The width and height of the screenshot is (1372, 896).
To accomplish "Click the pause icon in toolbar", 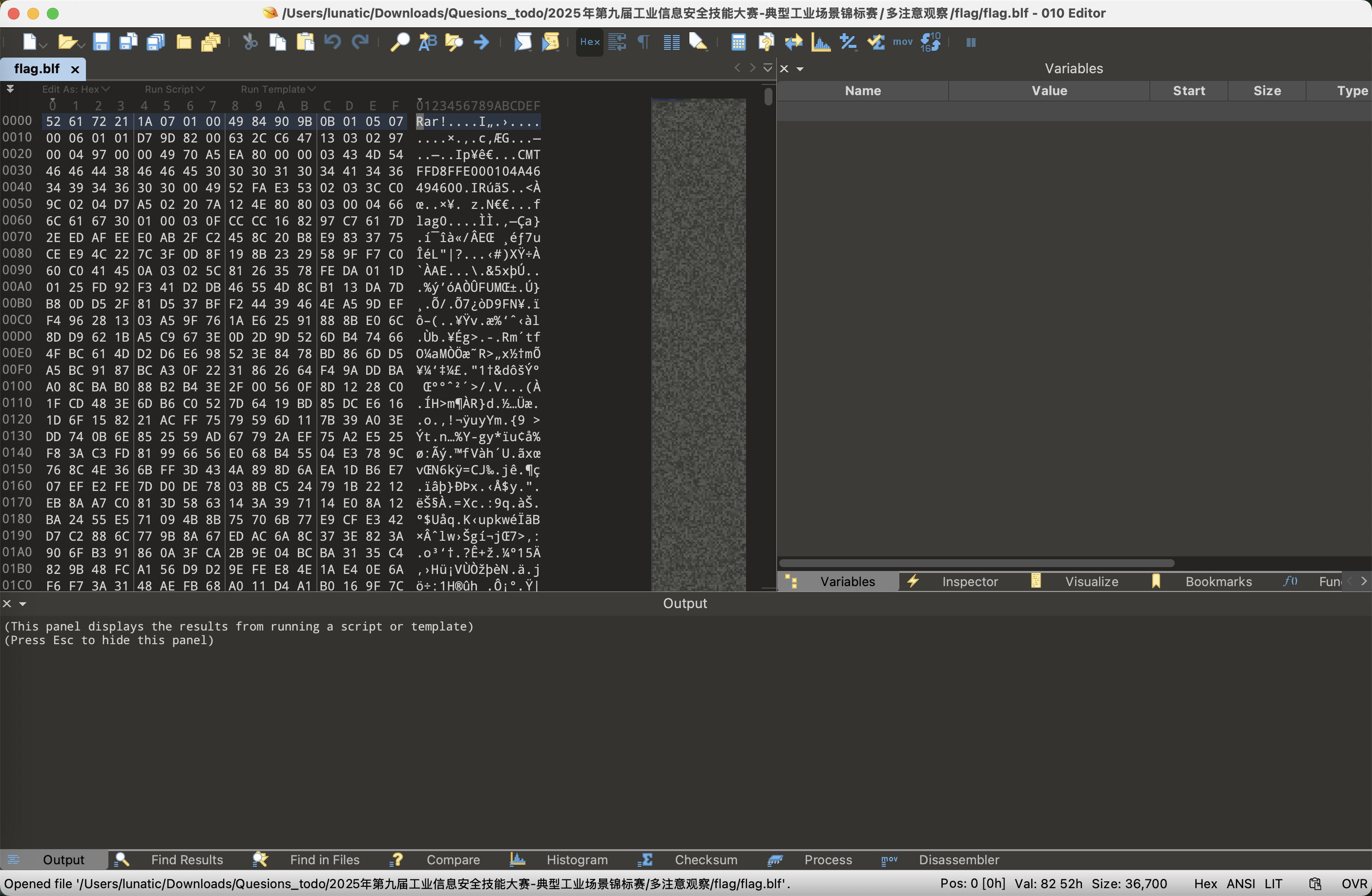I will click(x=971, y=42).
